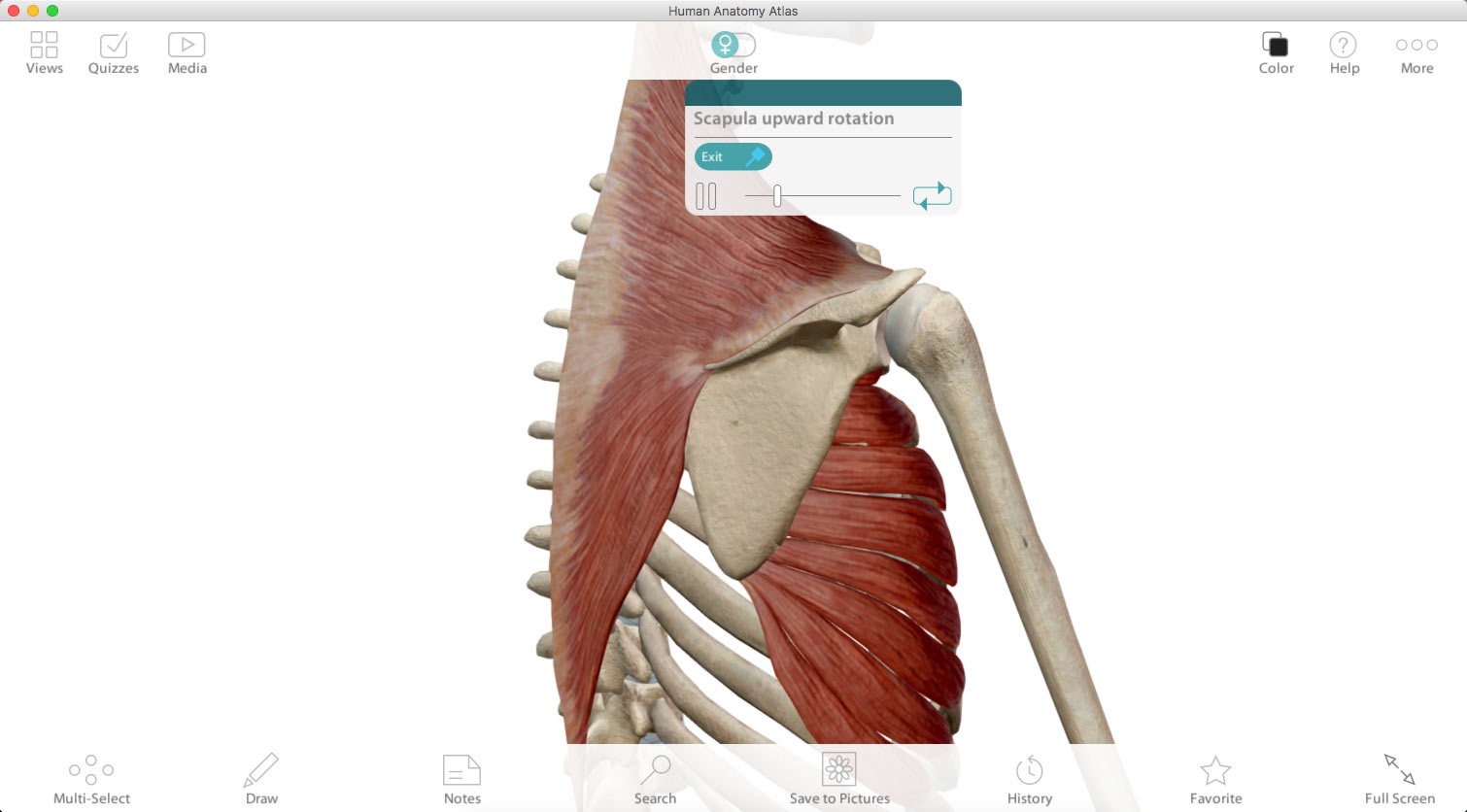Open the Help question mark icon
1467x812 pixels.
click(1344, 45)
